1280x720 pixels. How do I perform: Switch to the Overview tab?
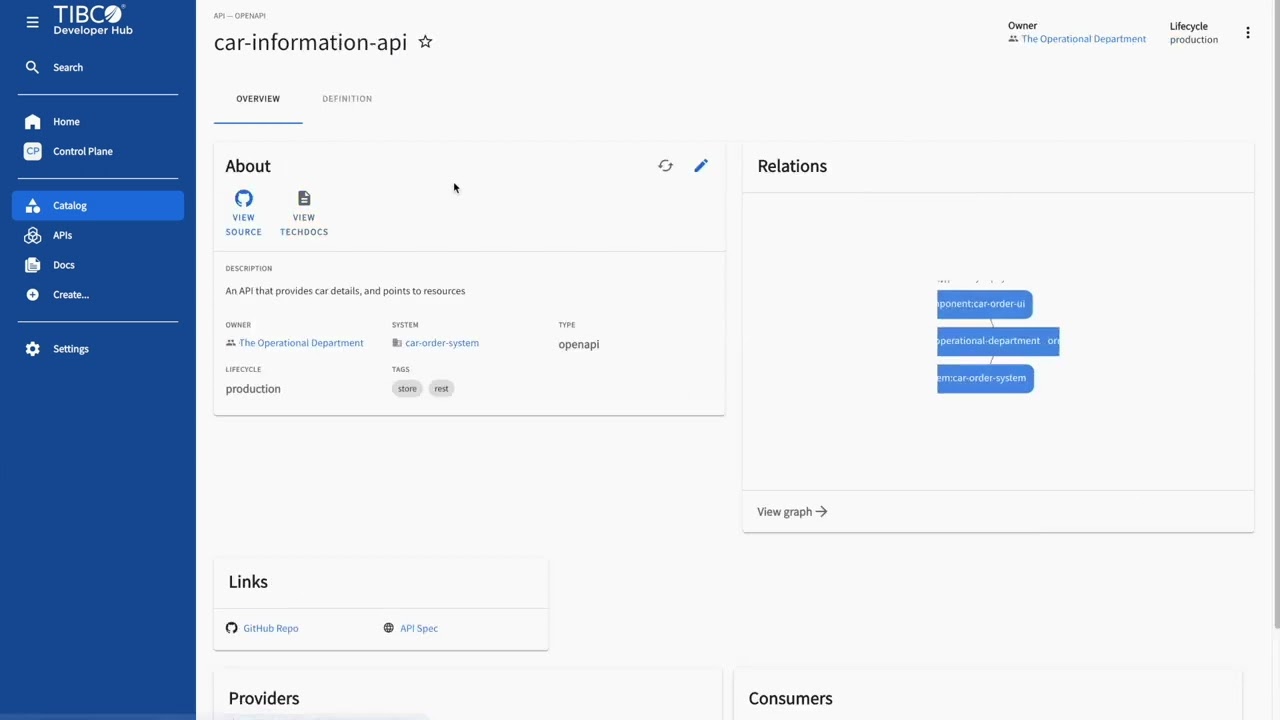[x=258, y=99]
